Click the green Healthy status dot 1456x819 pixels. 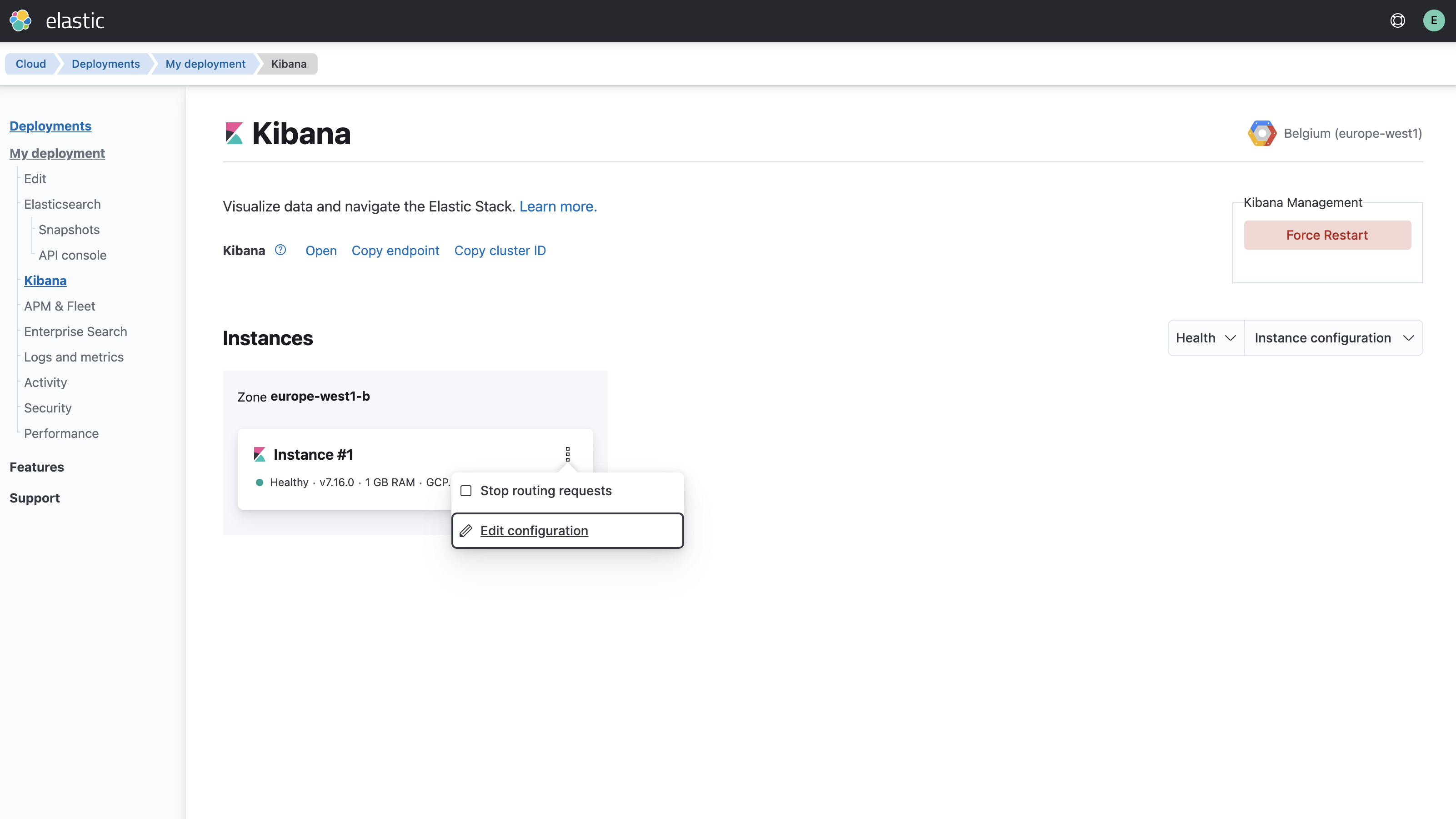tap(260, 482)
